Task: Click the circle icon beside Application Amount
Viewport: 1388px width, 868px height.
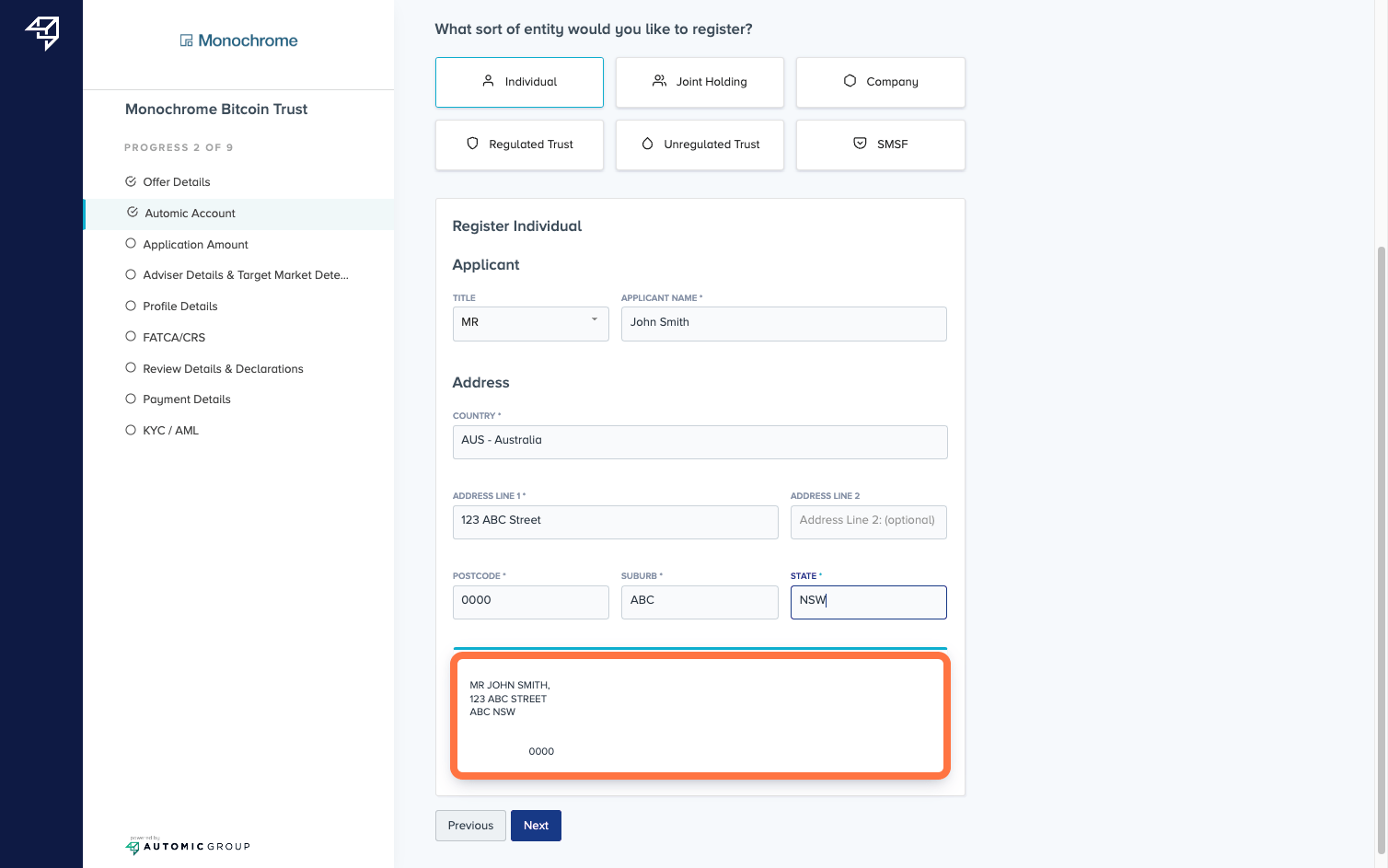Action: coord(131,244)
